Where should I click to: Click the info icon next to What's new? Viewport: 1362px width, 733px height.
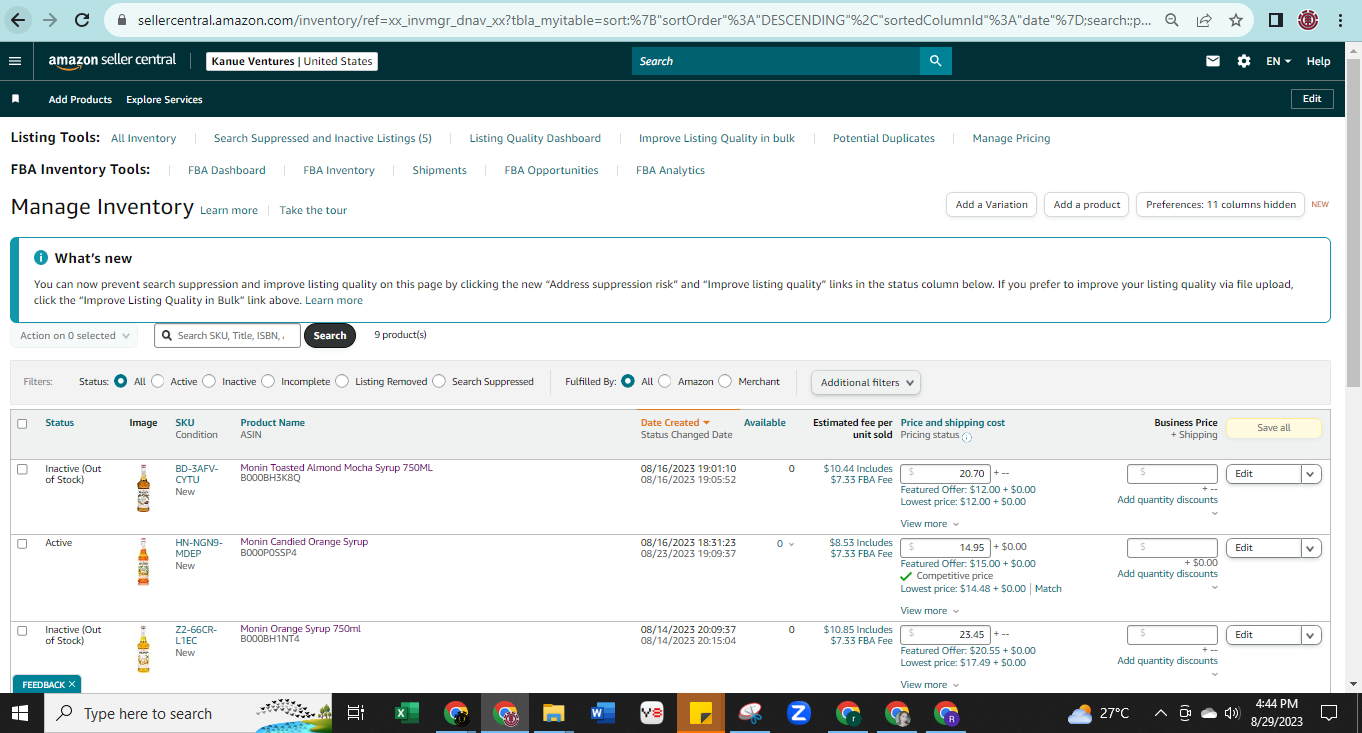[41, 258]
